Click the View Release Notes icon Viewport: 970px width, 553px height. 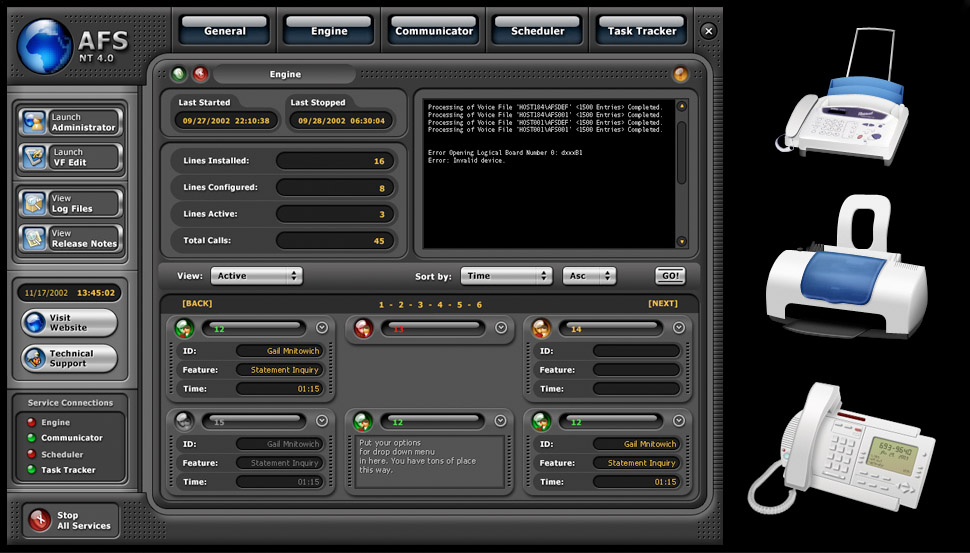[x=33, y=238]
